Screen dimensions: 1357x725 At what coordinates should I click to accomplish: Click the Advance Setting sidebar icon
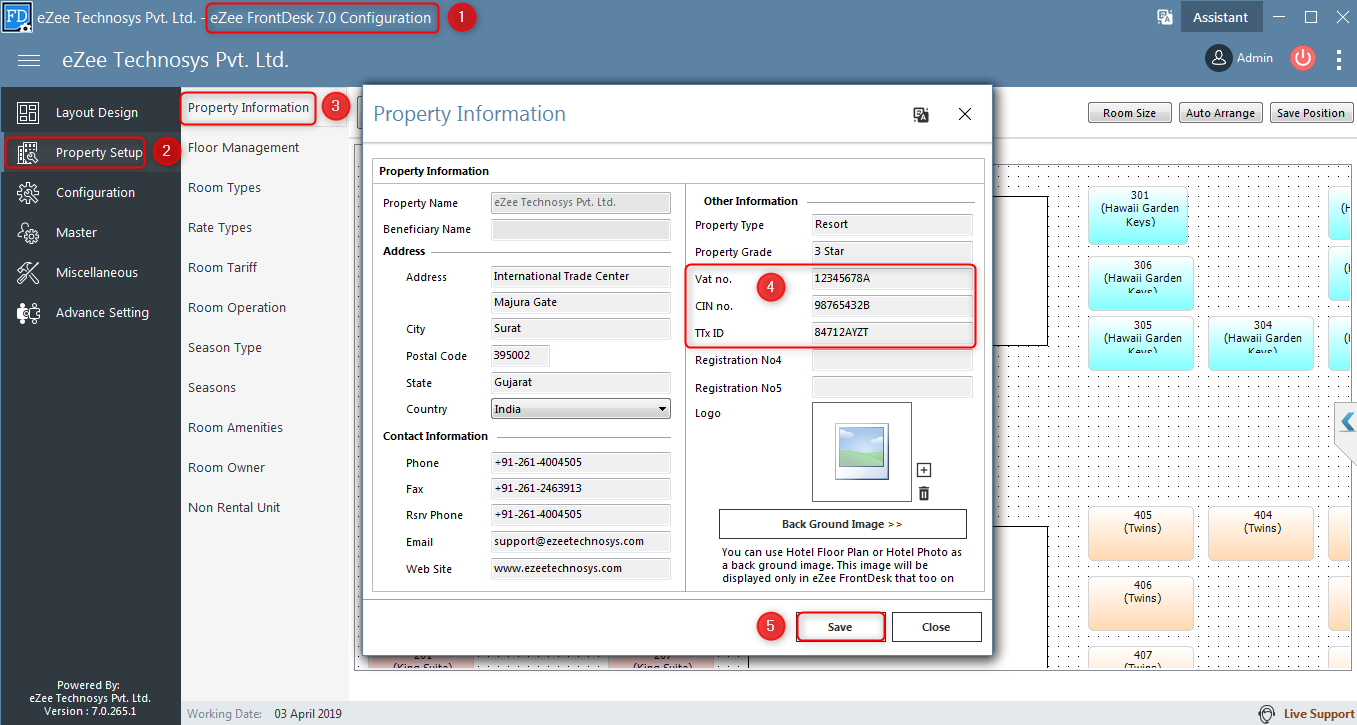coord(28,313)
